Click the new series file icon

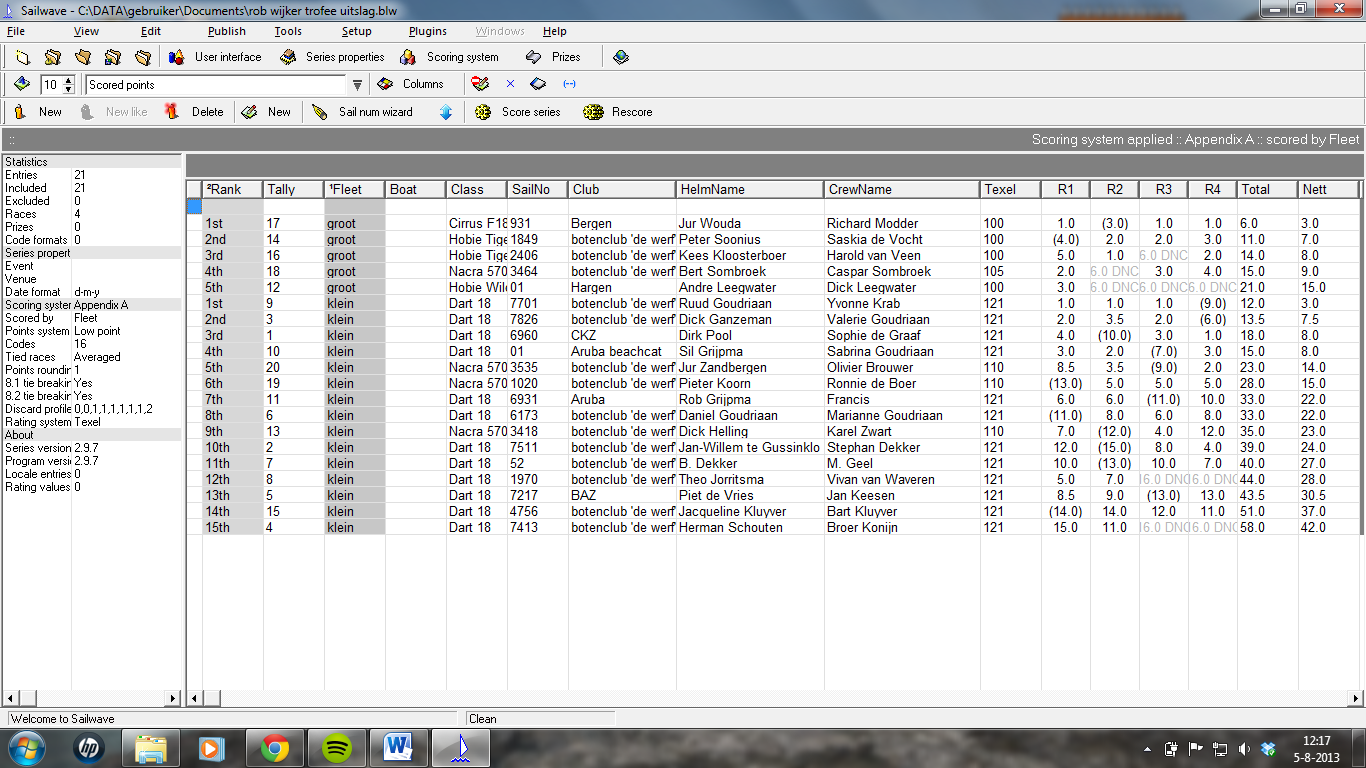(x=22, y=57)
